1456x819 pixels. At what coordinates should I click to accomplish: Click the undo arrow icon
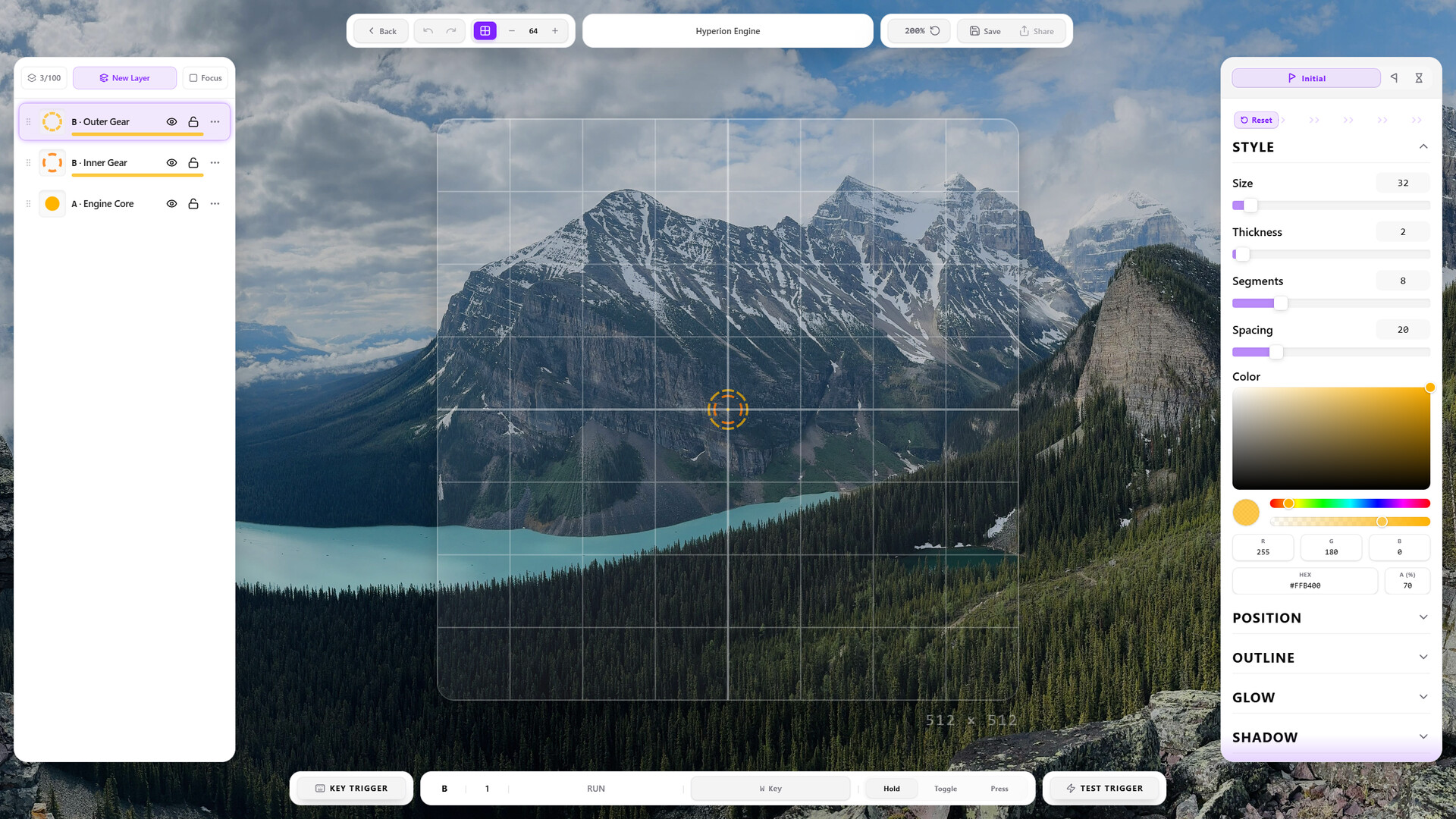[428, 31]
